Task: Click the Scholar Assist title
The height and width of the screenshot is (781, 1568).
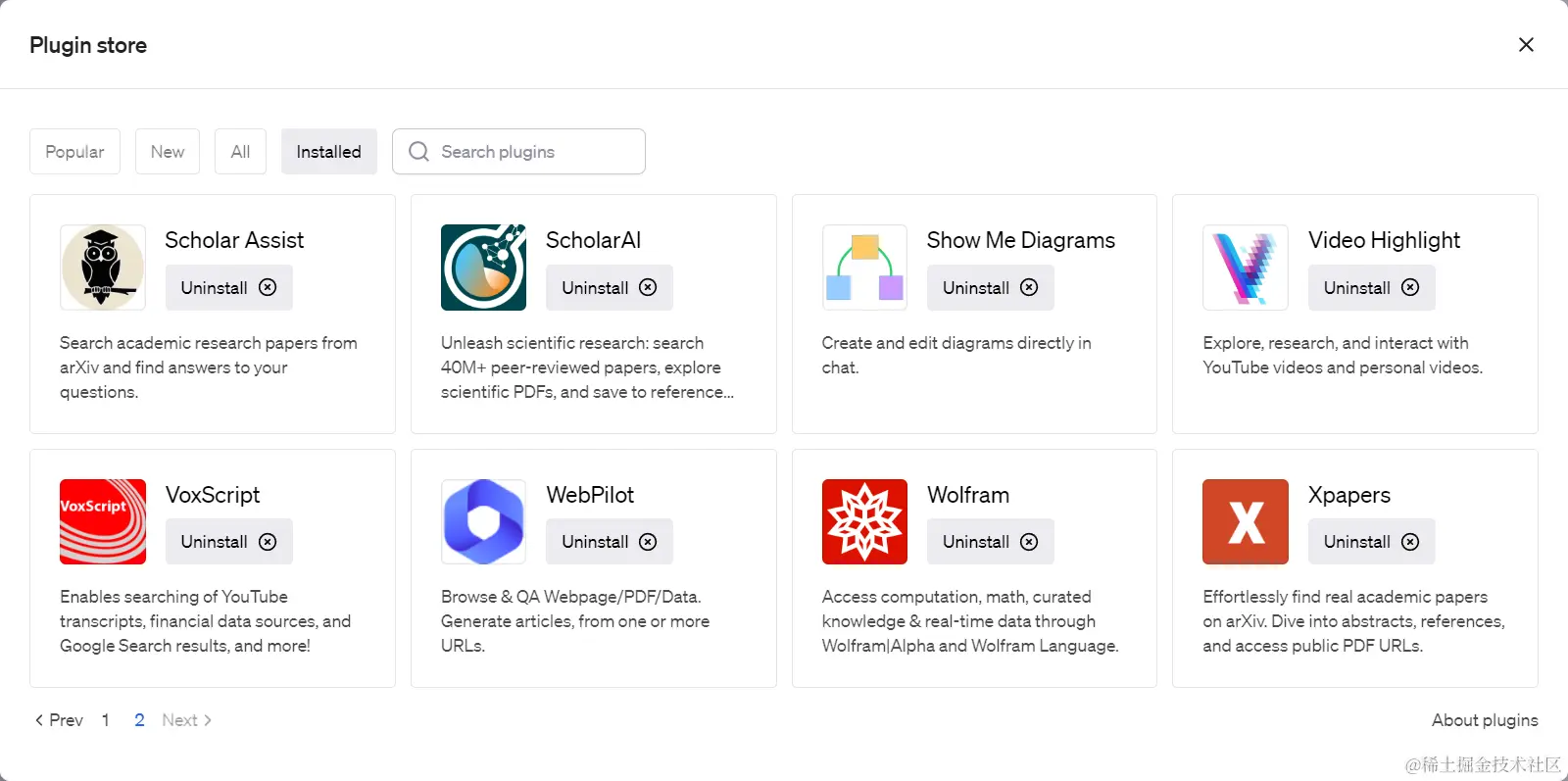Action: [x=234, y=240]
